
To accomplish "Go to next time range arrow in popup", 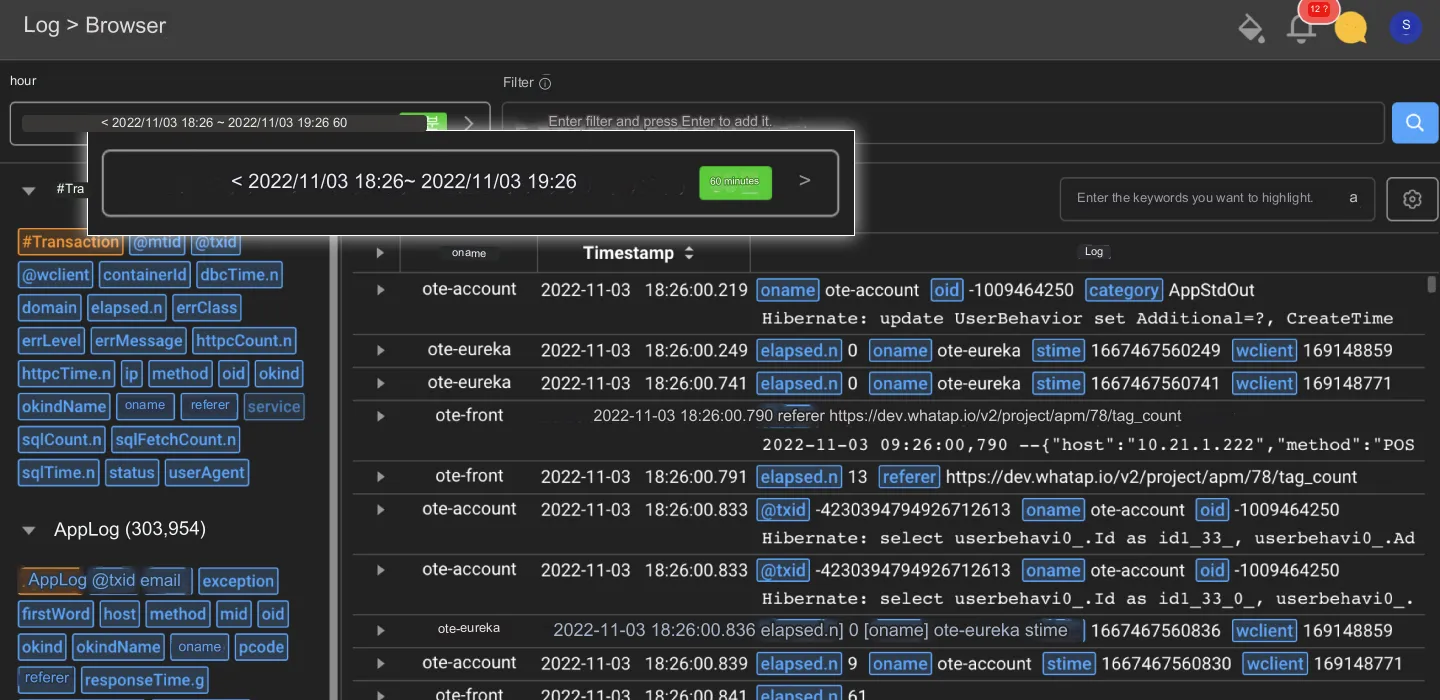I will pyautogui.click(x=805, y=181).
